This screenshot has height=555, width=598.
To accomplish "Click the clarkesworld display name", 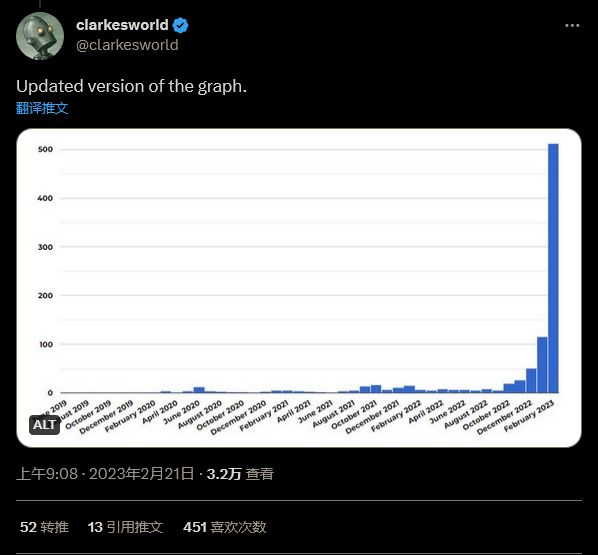I will pyautogui.click(x=122, y=25).
